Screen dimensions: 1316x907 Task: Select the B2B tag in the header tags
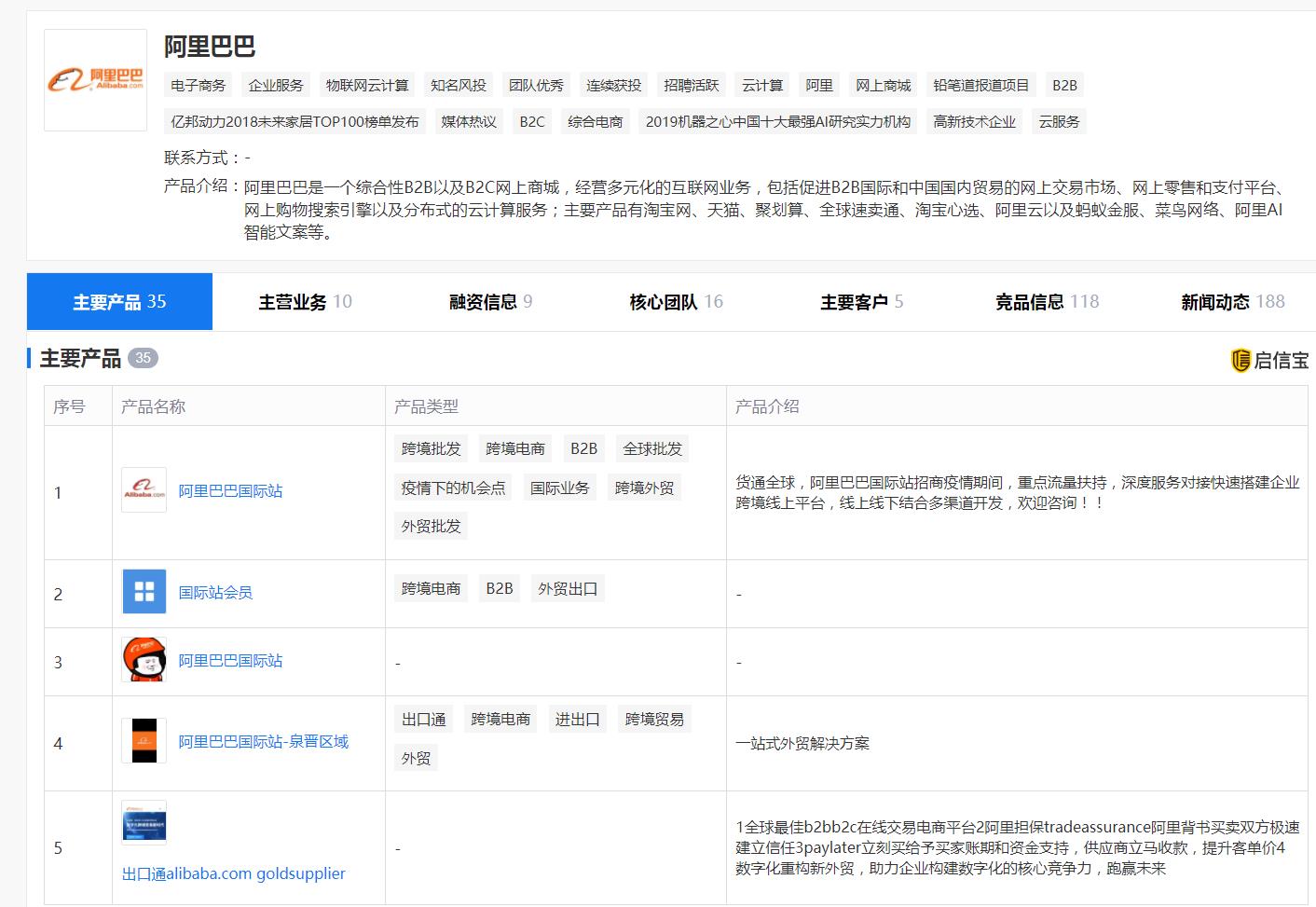(1062, 84)
